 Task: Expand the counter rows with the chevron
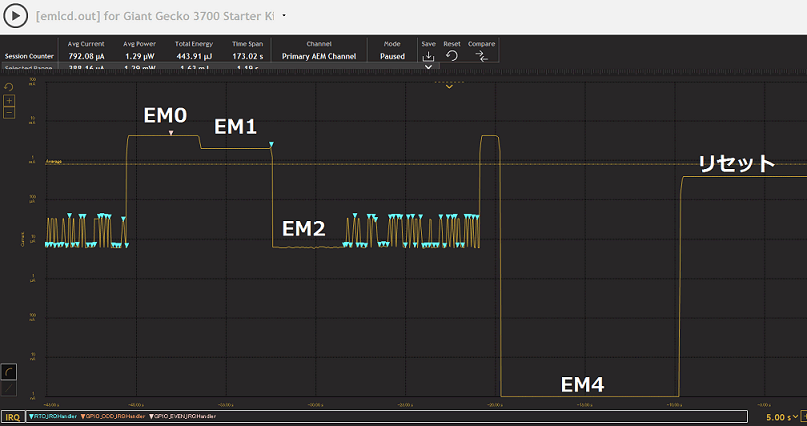(x=428, y=67)
